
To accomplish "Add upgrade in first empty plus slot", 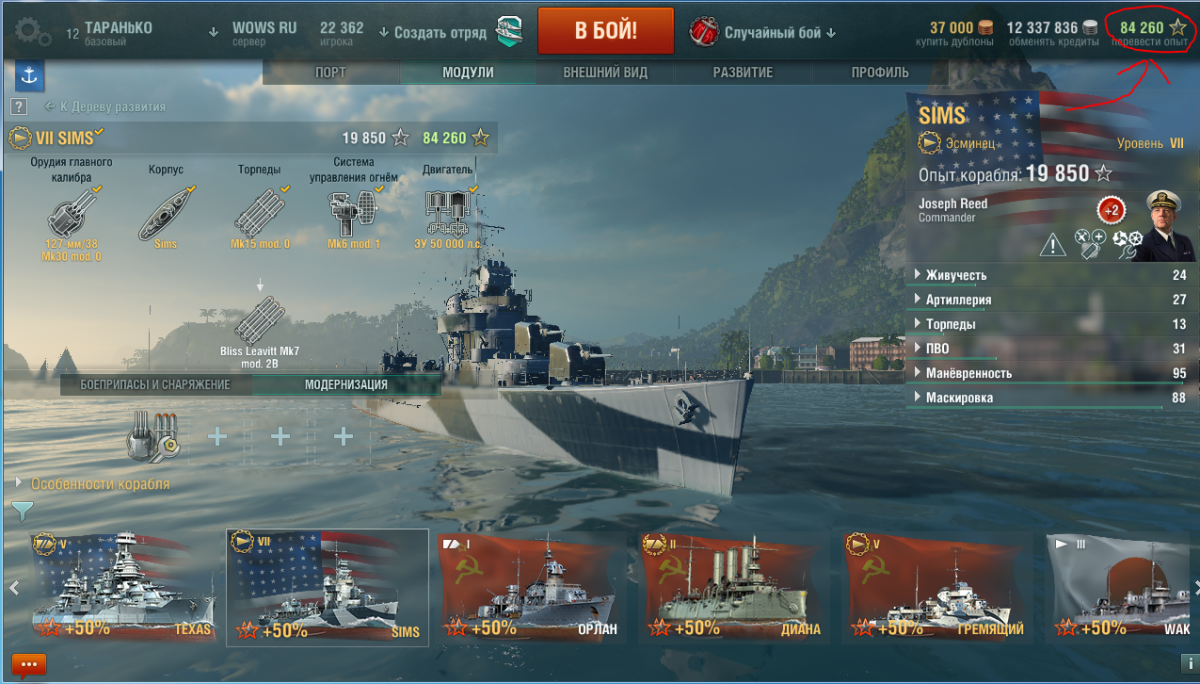I will click(x=217, y=437).
